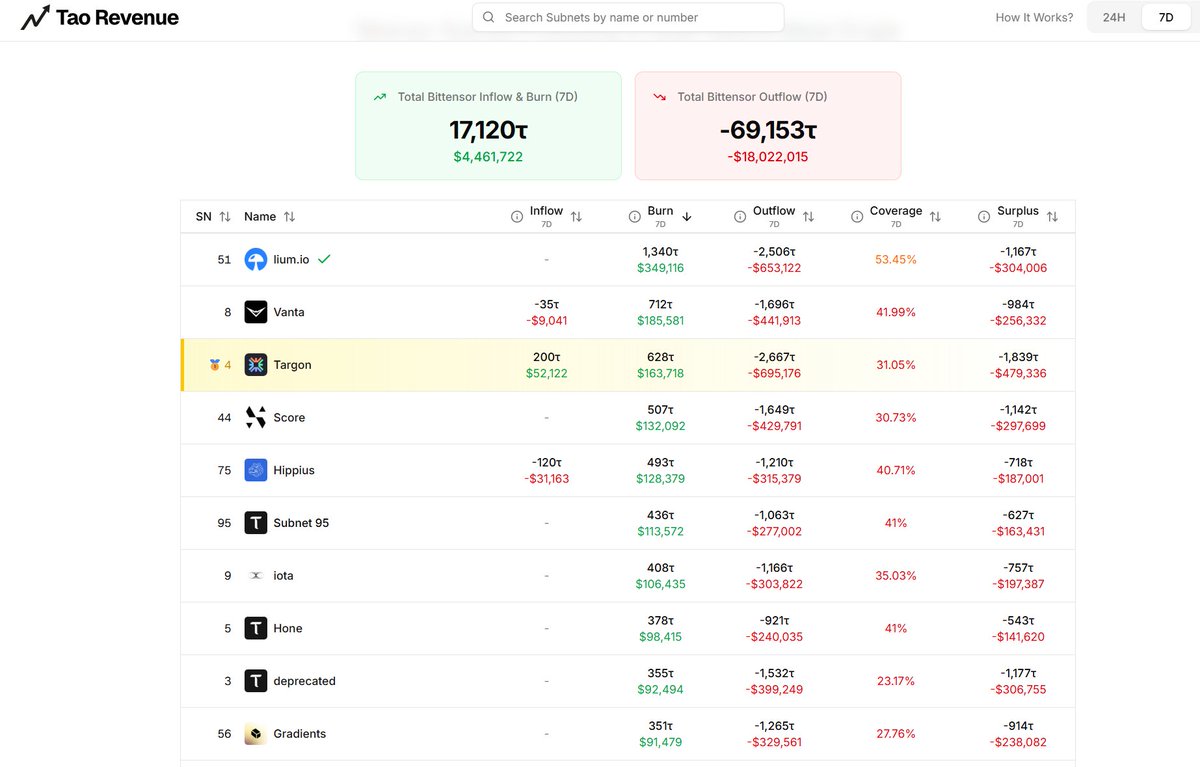Open the How It Works? link
The height and width of the screenshot is (767, 1200).
(1034, 17)
